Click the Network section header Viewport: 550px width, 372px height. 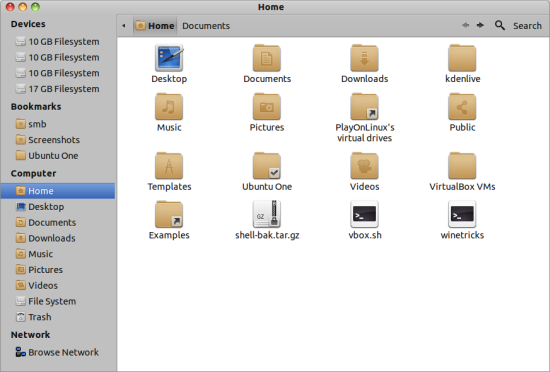point(30,335)
